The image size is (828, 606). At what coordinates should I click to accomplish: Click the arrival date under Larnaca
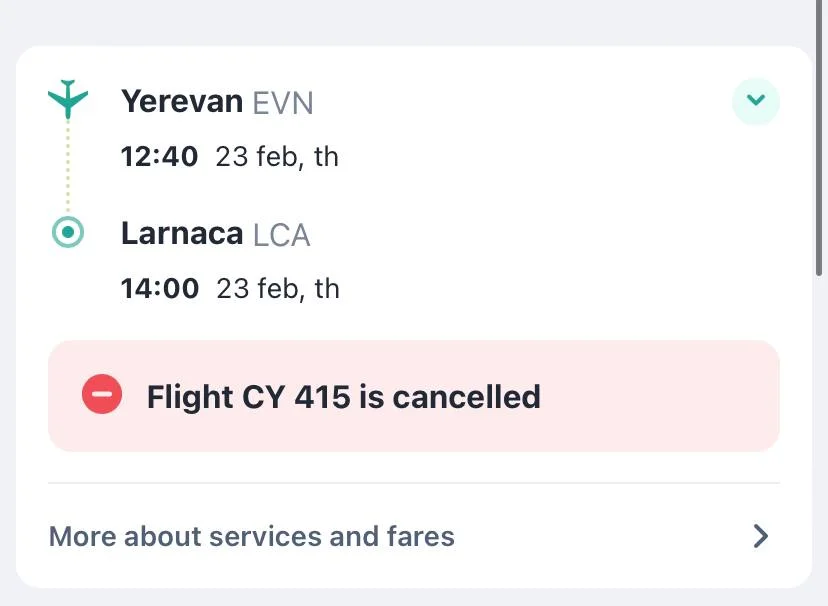tap(278, 289)
